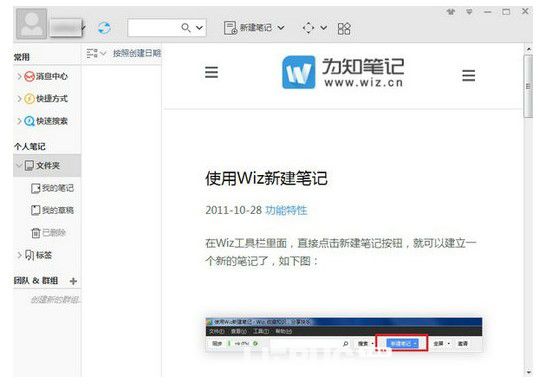Select the 标签 tags item
This screenshot has width=540, height=384.
click(x=44, y=255)
